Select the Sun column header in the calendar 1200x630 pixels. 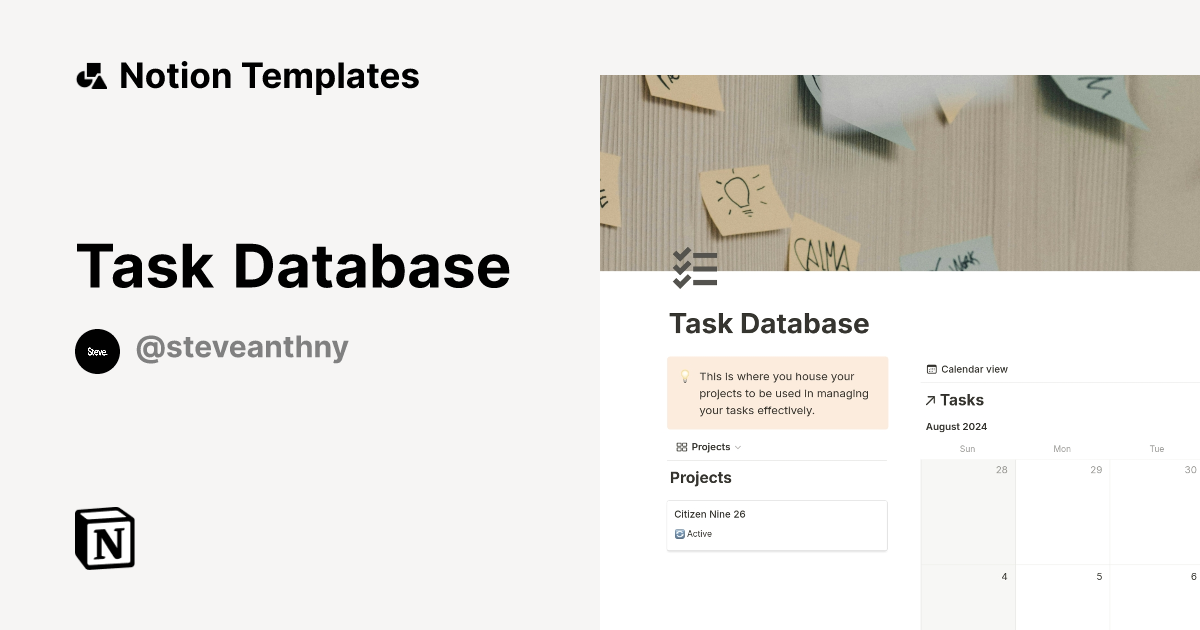[967, 449]
